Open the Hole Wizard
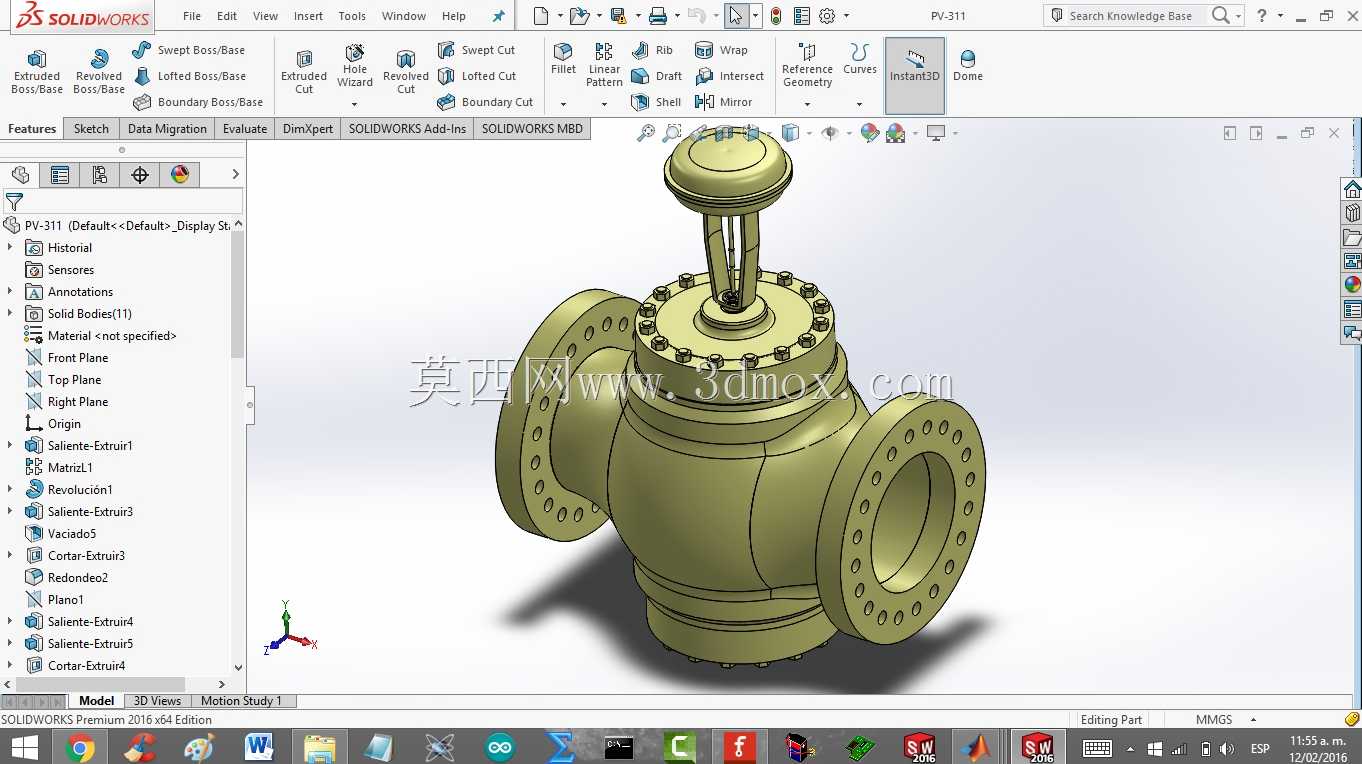 (355, 66)
